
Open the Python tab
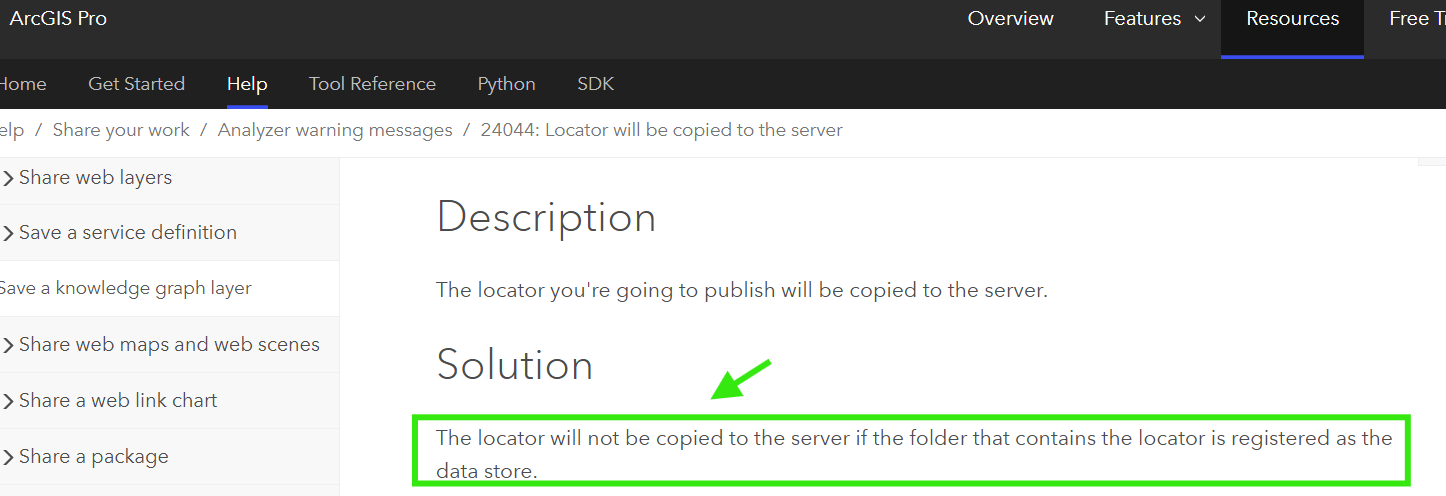[506, 84]
